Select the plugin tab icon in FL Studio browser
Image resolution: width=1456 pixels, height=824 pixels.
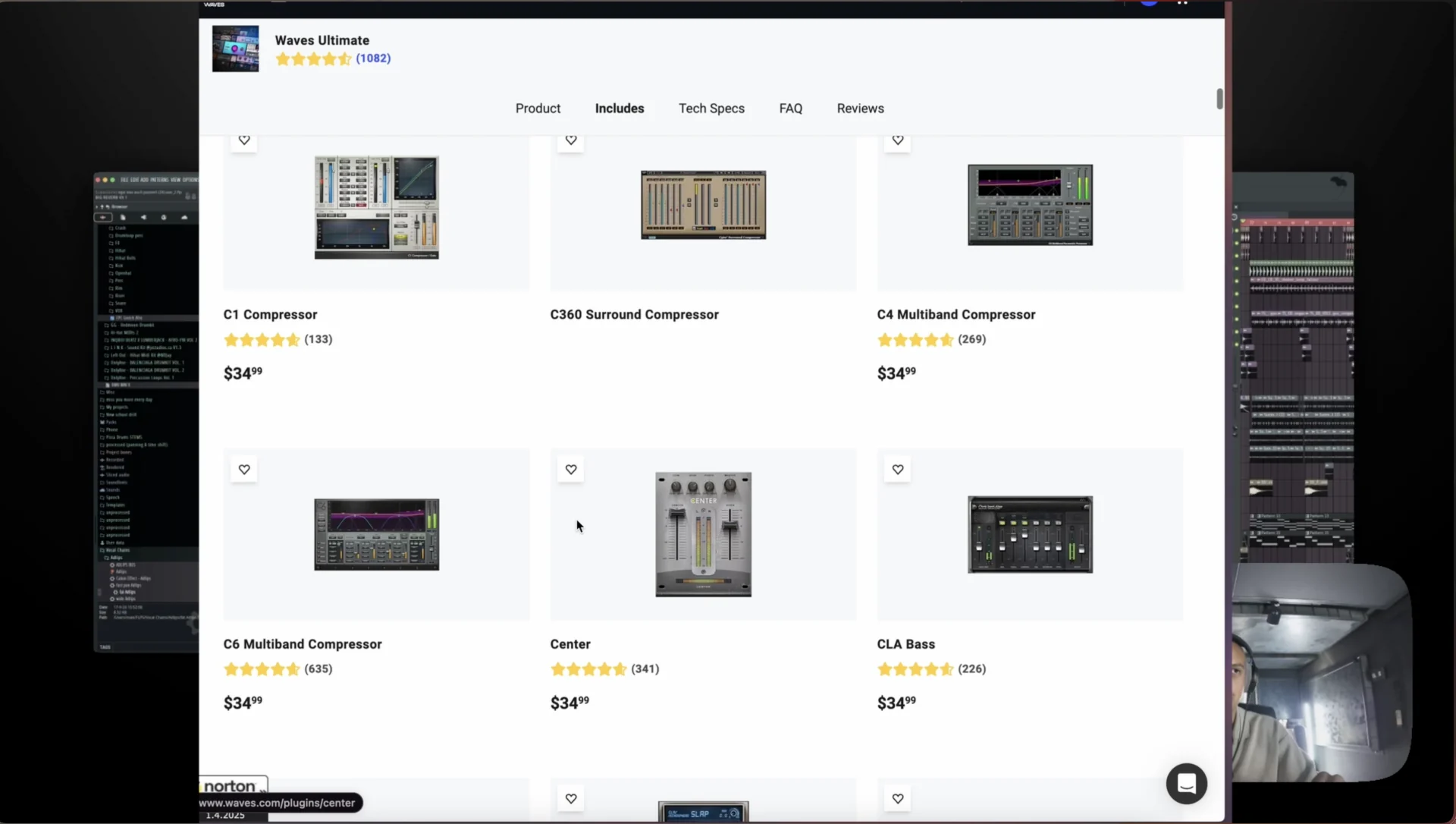(164, 218)
